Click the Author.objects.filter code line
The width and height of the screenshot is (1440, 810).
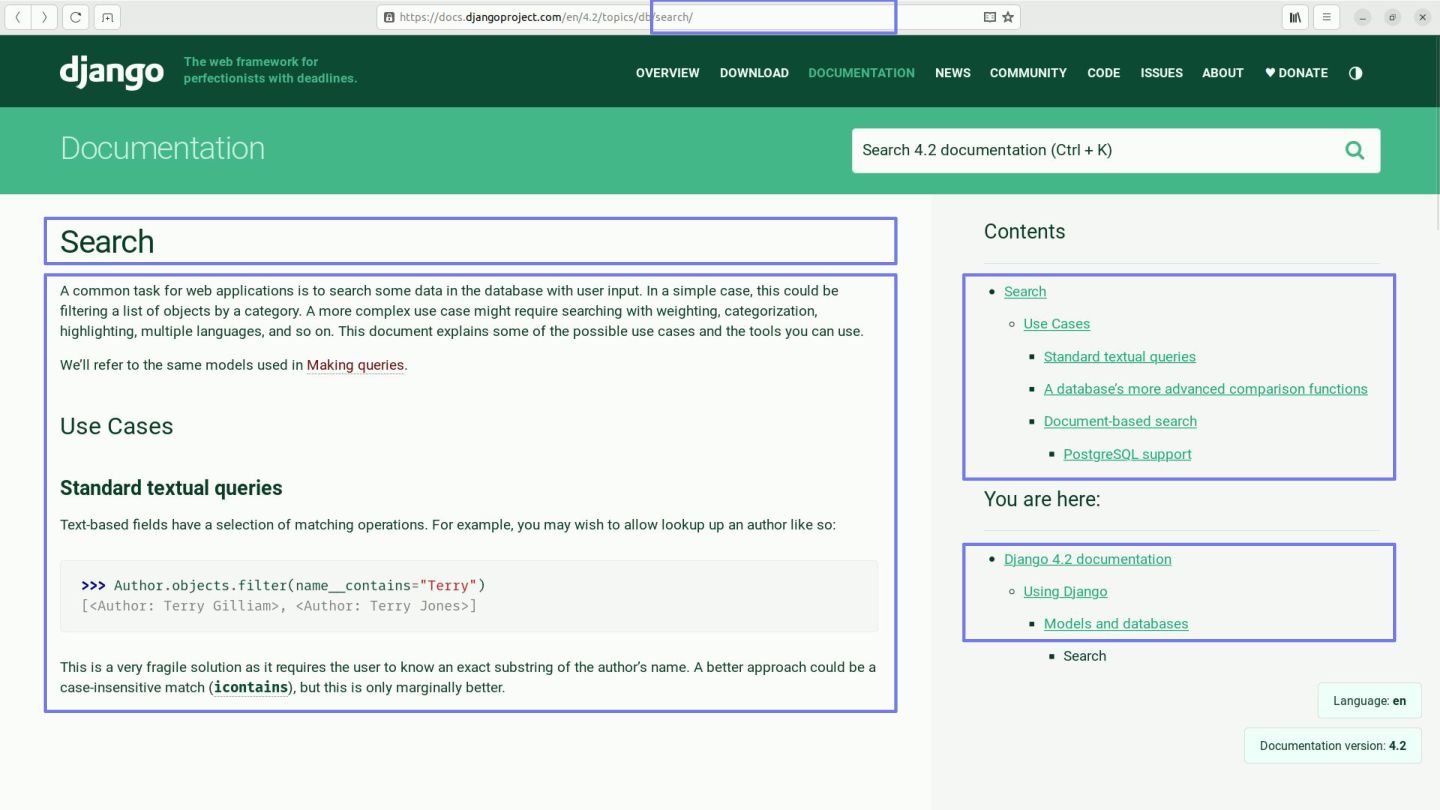click(x=283, y=585)
